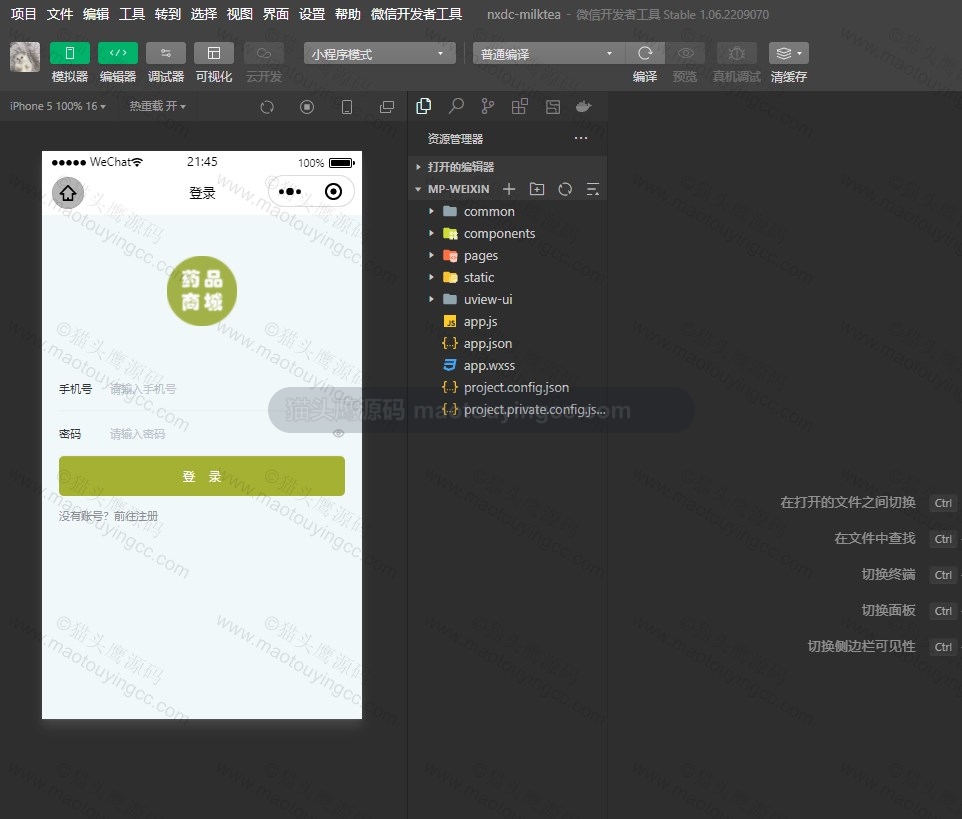Select the docker whale icon in sidebar
962x819 pixels.
pyautogui.click(x=584, y=106)
